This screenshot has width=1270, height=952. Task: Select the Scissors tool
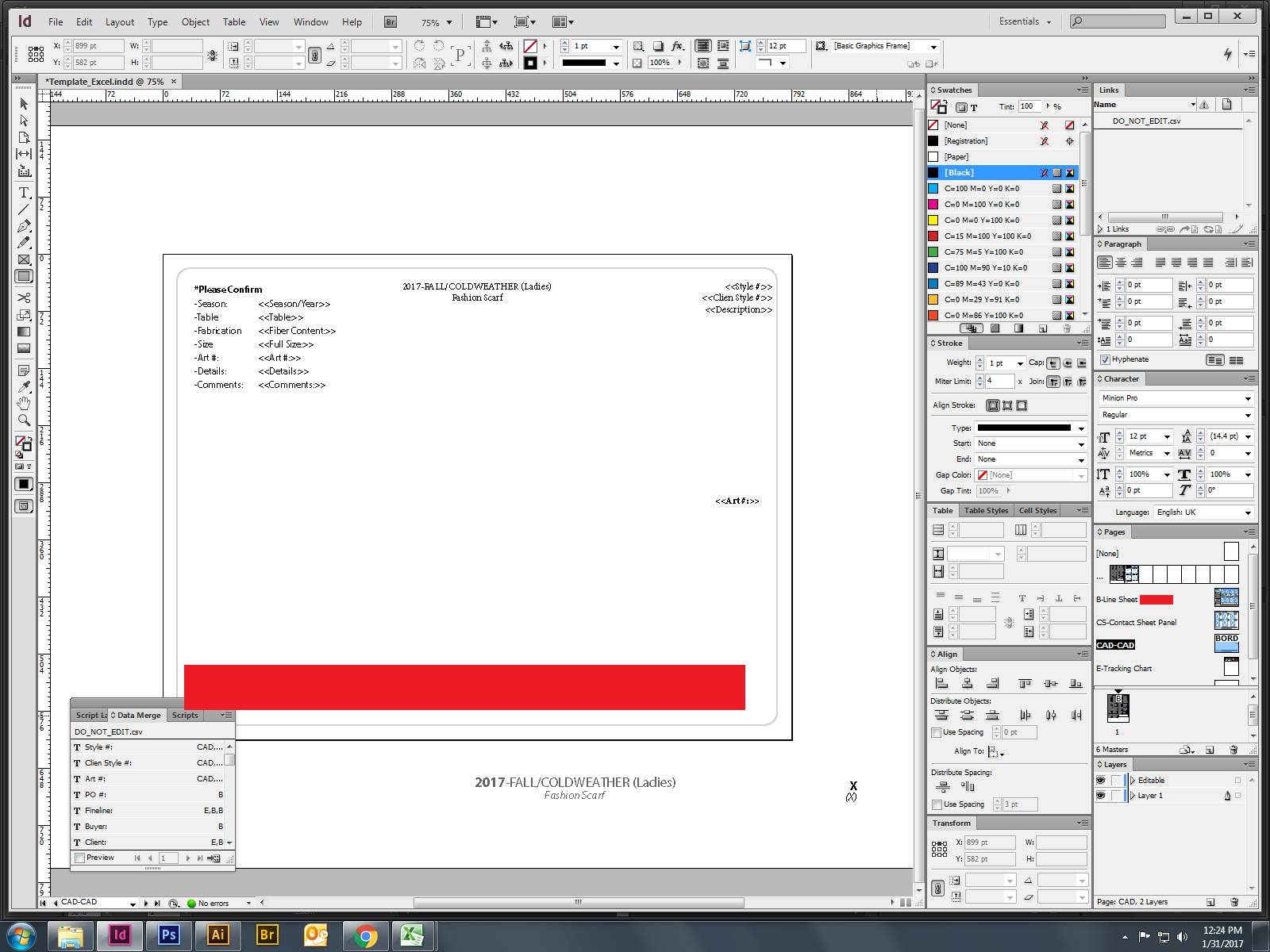24,298
